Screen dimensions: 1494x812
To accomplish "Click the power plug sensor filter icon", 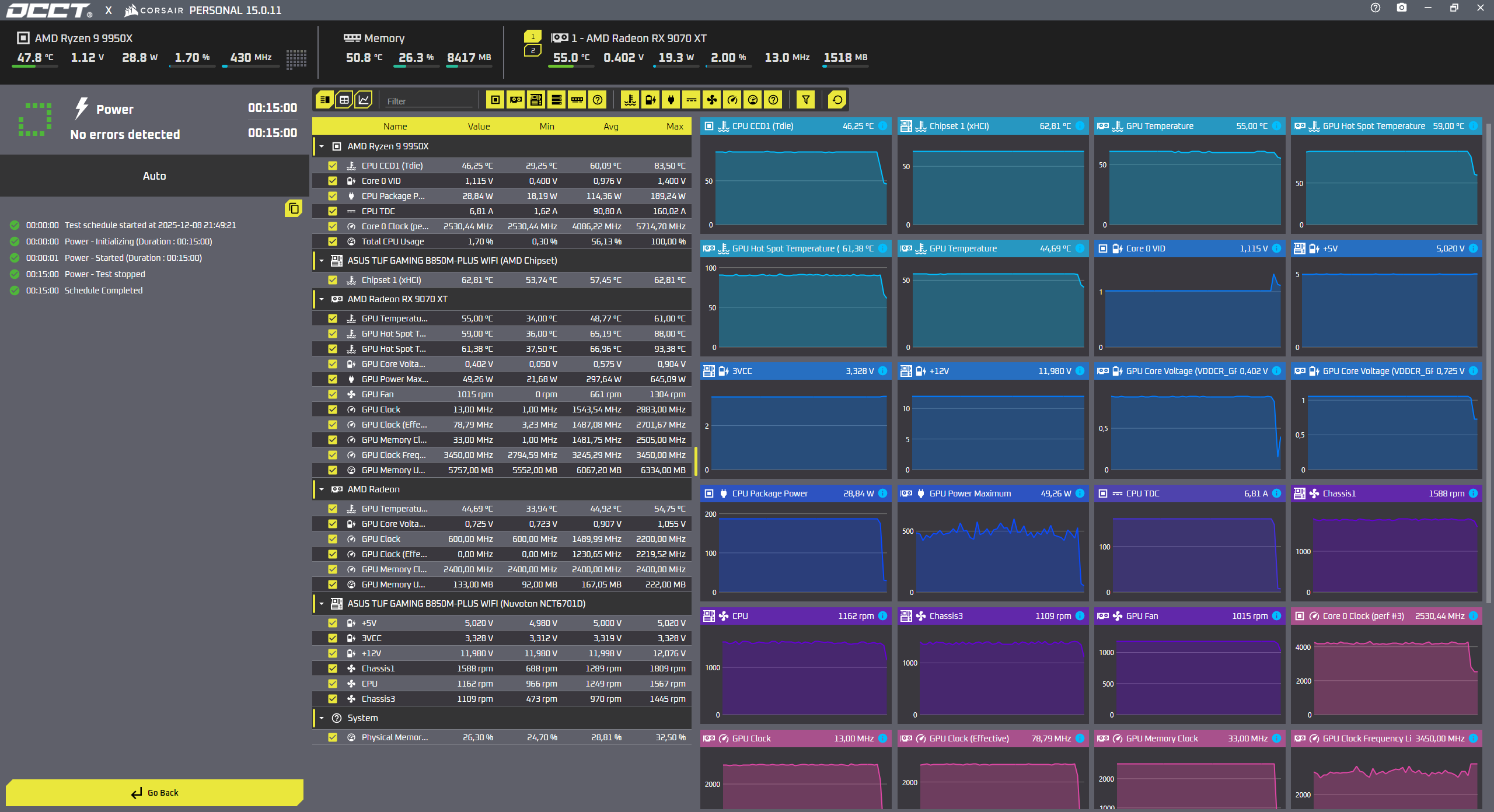I will (671, 100).
